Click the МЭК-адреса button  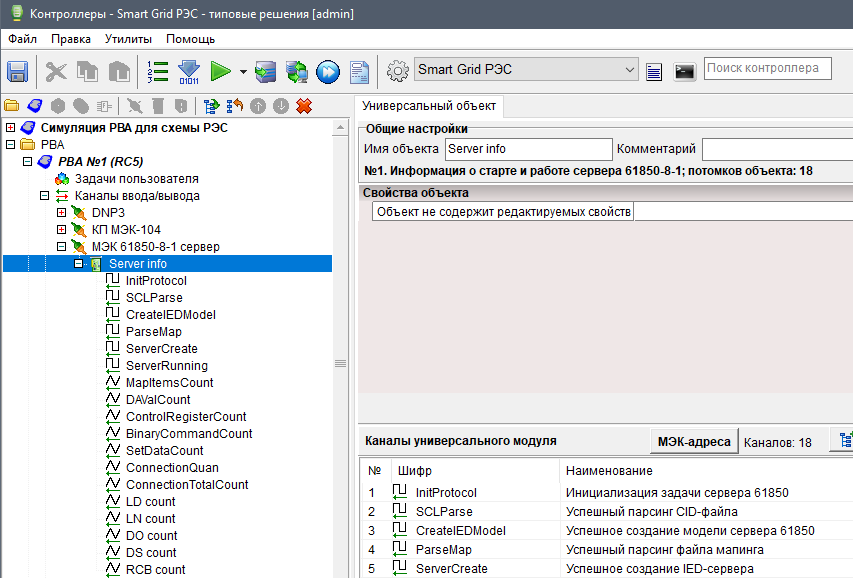pyautogui.click(x=693, y=442)
